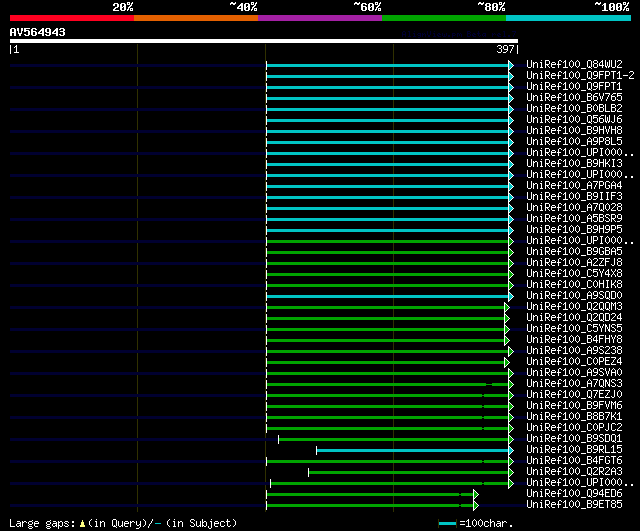Click the white AV564943 query sequence bar

pos(264,41)
